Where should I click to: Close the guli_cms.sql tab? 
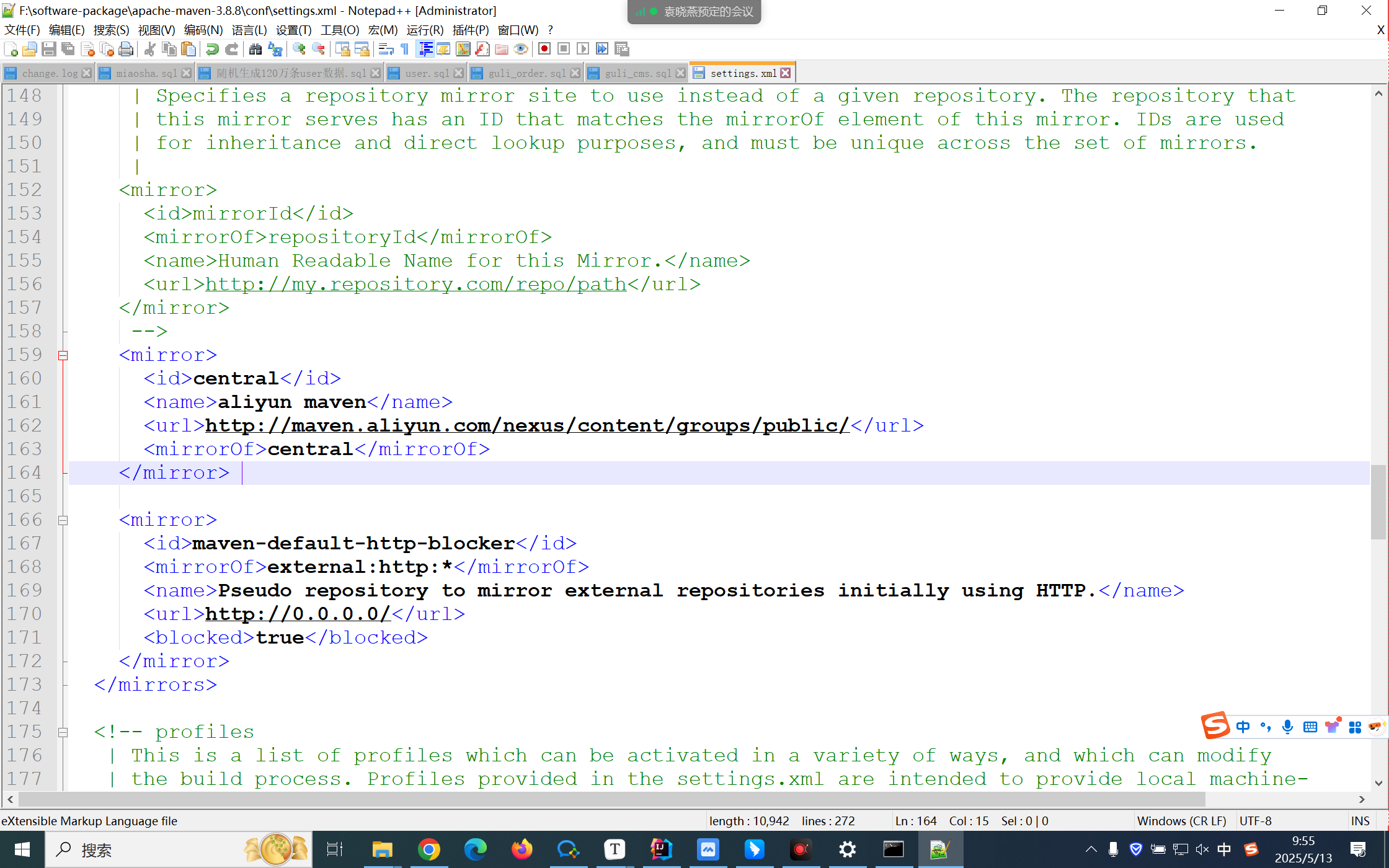[x=680, y=73]
